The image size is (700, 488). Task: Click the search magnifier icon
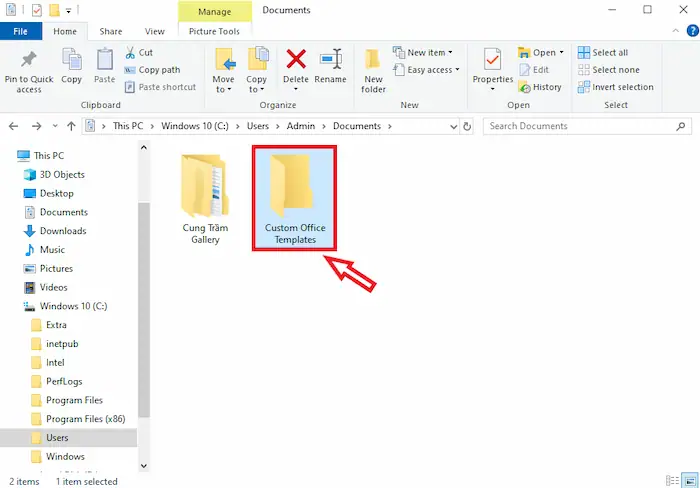[680, 126]
